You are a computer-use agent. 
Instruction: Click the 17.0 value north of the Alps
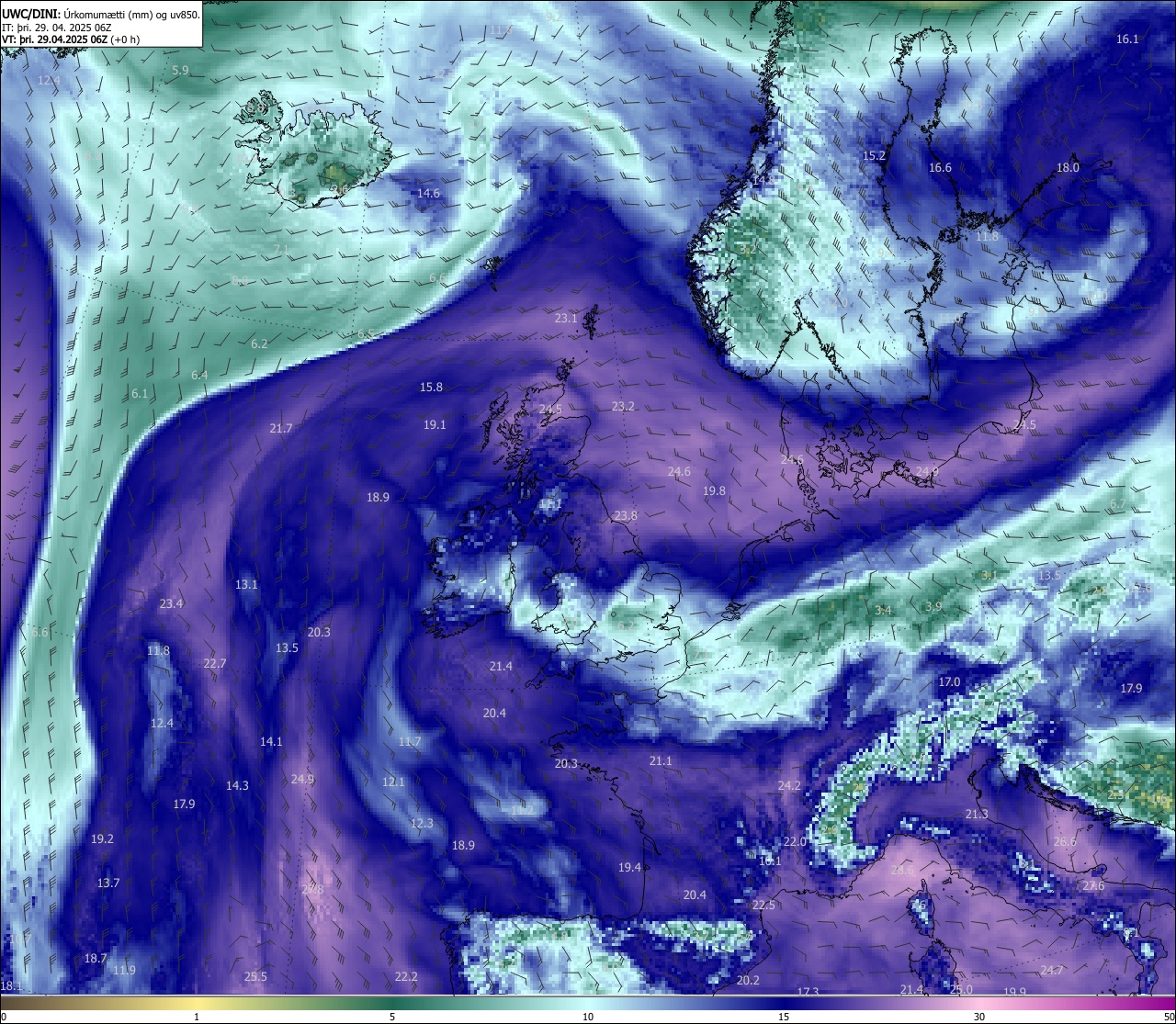coord(949,682)
